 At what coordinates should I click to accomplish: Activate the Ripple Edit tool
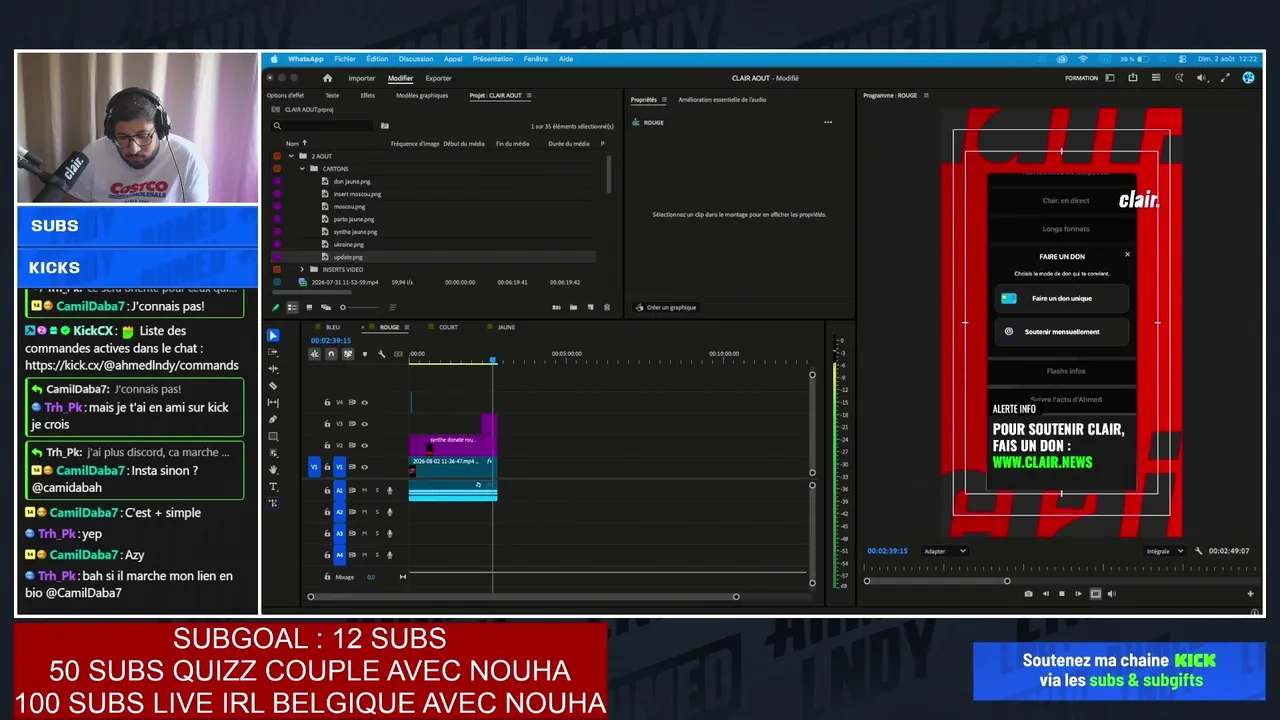tap(273, 369)
